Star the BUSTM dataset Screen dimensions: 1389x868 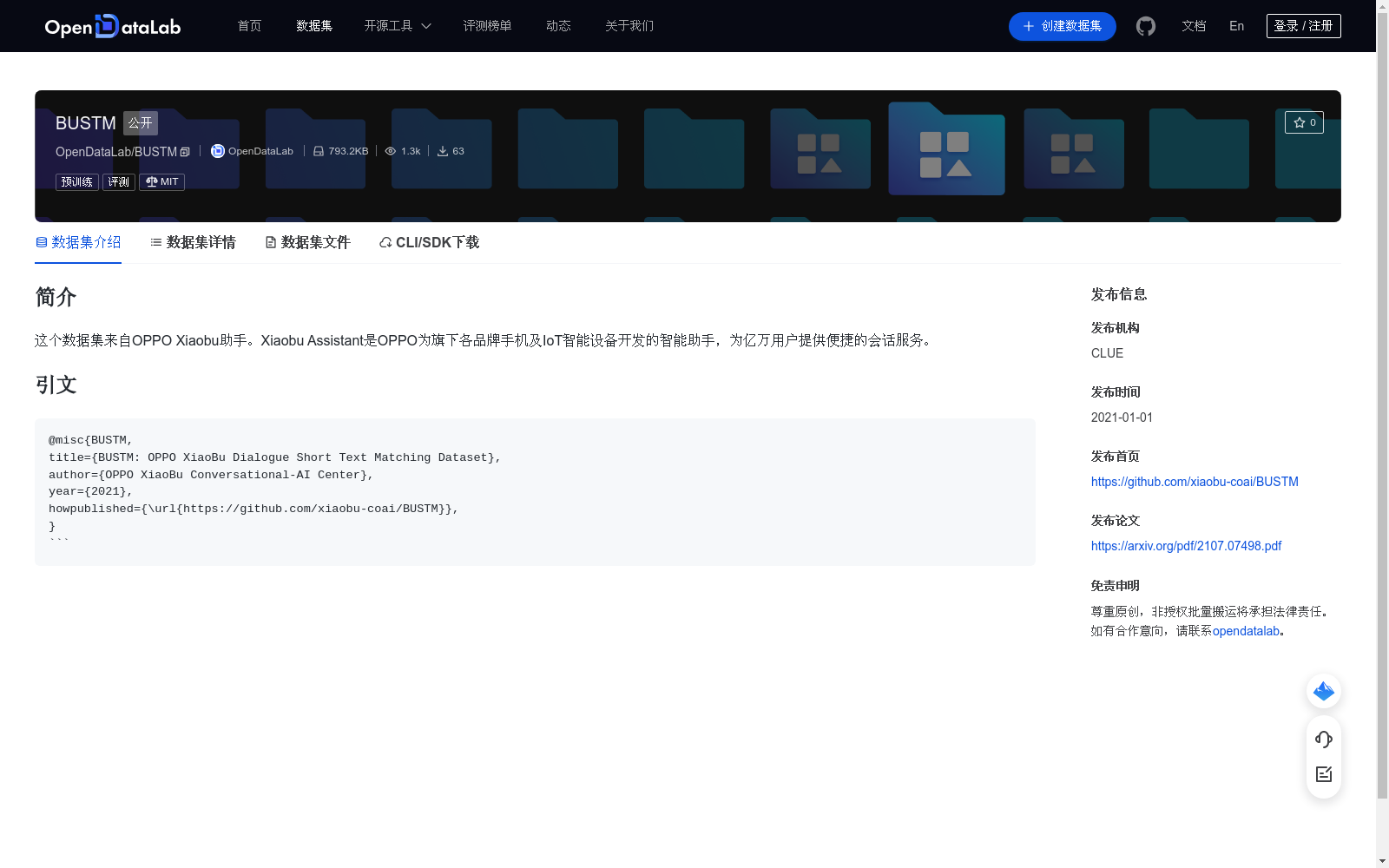(x=1304, y=122)
